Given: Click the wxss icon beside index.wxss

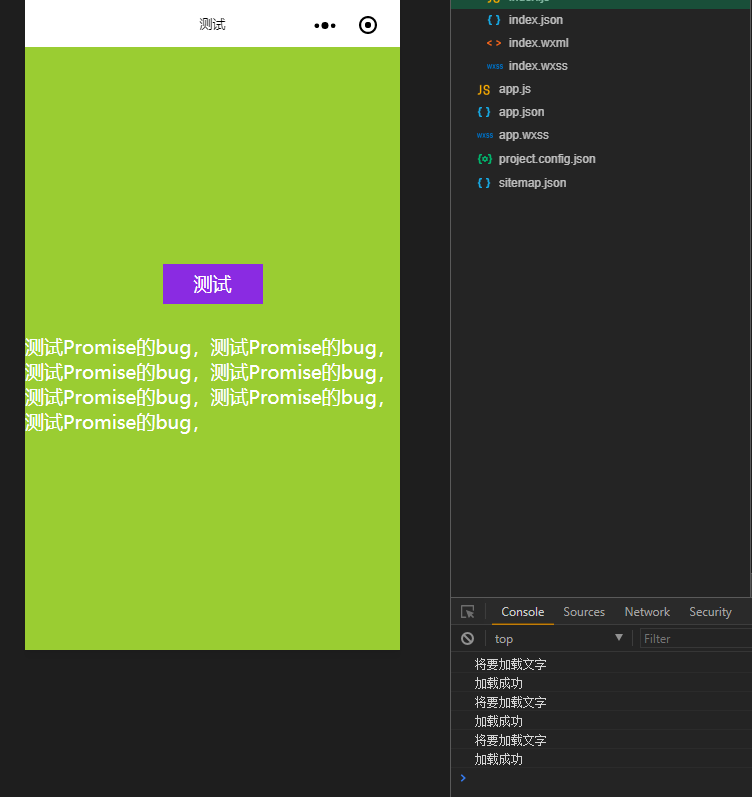Looking at the screenshot, I should 495,66.
